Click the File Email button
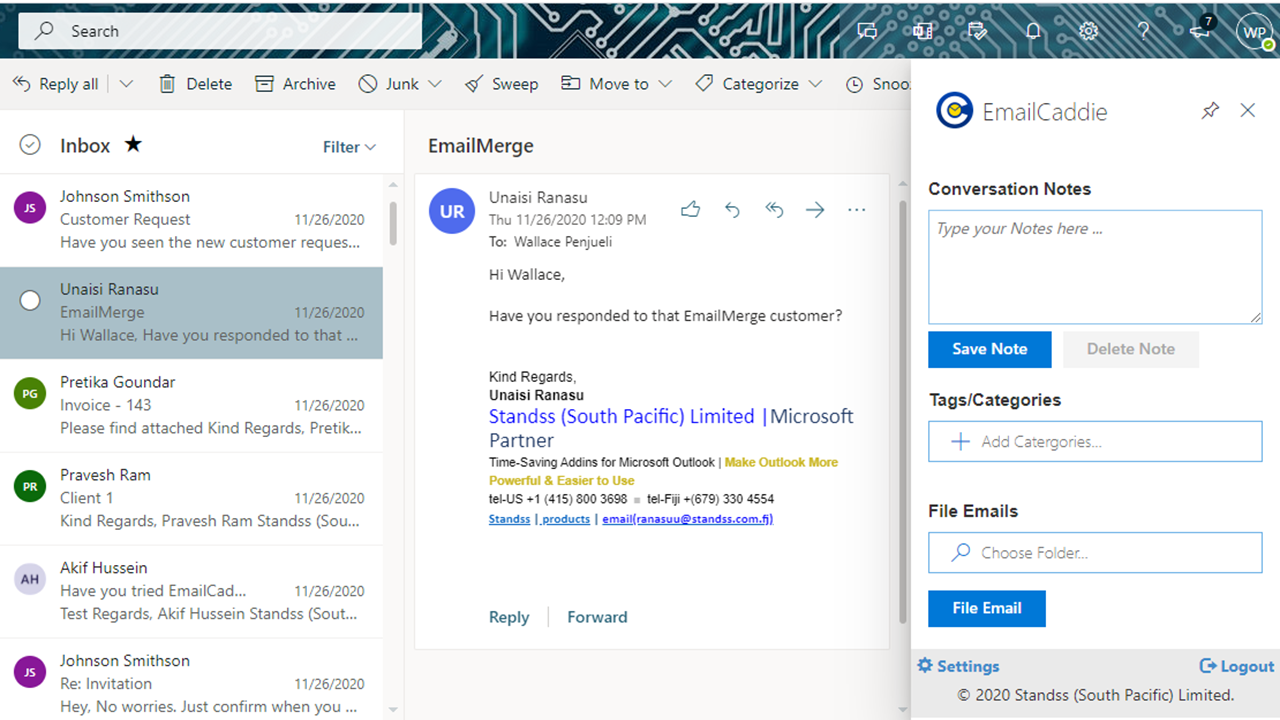Image resolution: width=1280 pixels, height=720 pixels. tap(987, 608)
